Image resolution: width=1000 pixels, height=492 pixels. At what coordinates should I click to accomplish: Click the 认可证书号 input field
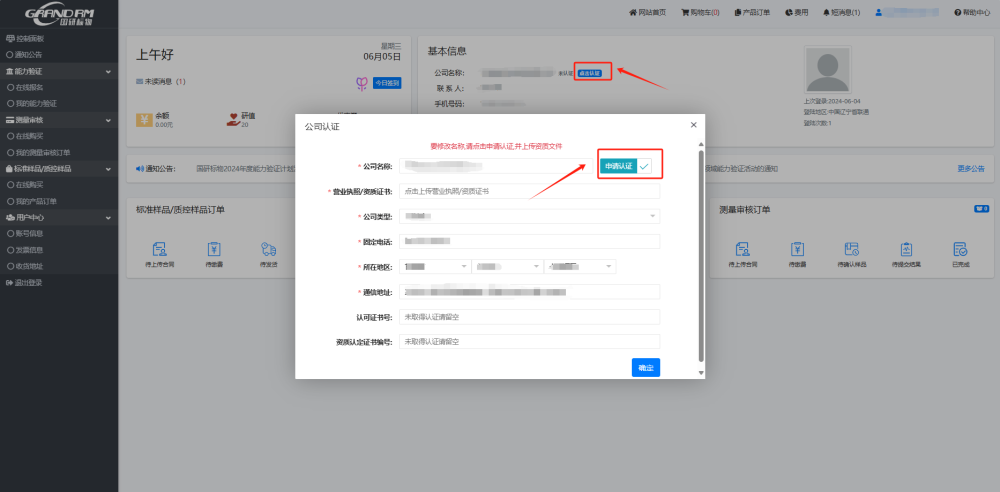[x=529, y=316]
